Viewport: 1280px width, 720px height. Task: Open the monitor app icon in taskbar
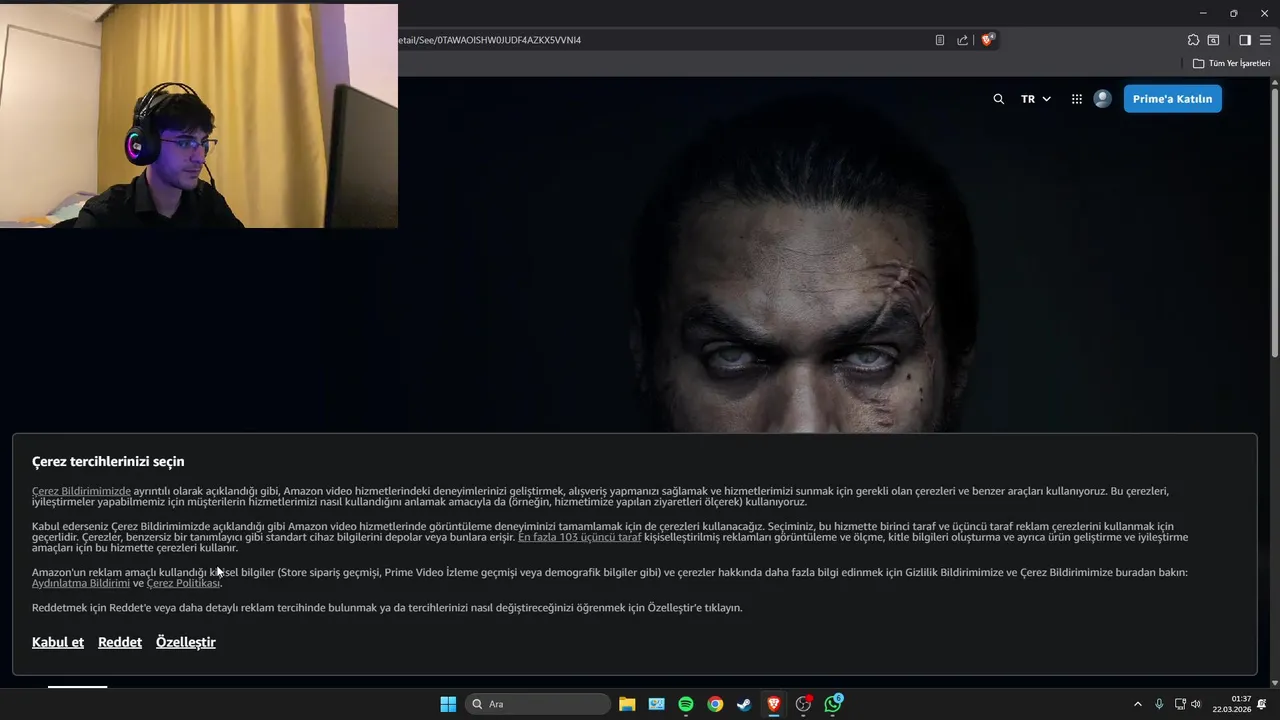pos(656,704)
